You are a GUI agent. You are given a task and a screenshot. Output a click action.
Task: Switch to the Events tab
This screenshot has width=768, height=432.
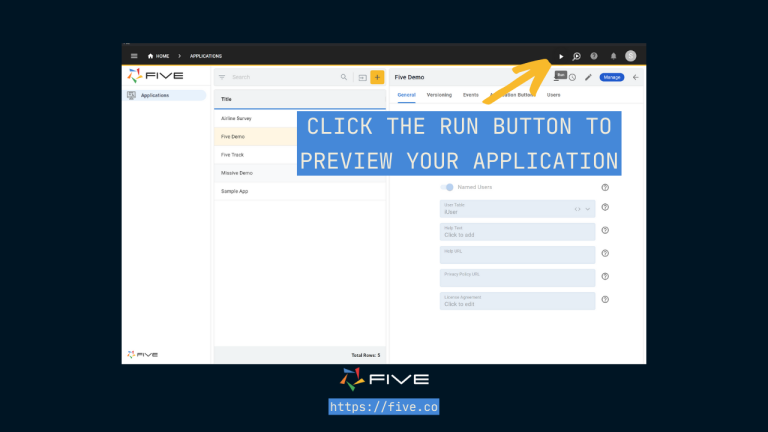coord(470,94)
